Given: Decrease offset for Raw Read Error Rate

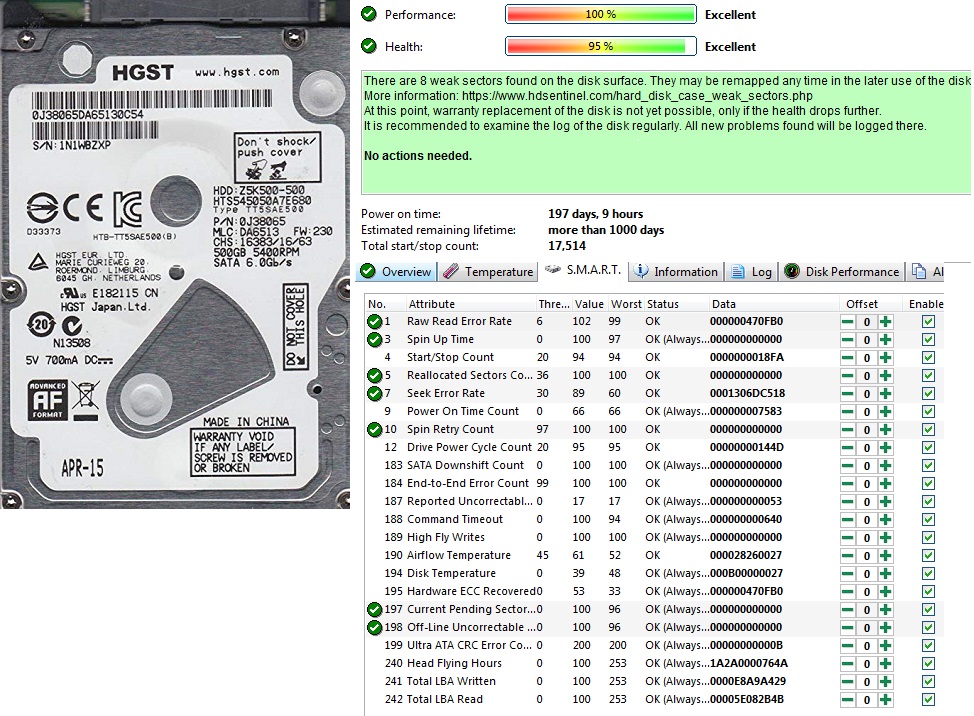Looking at the screenshot, I should point(847,322).
